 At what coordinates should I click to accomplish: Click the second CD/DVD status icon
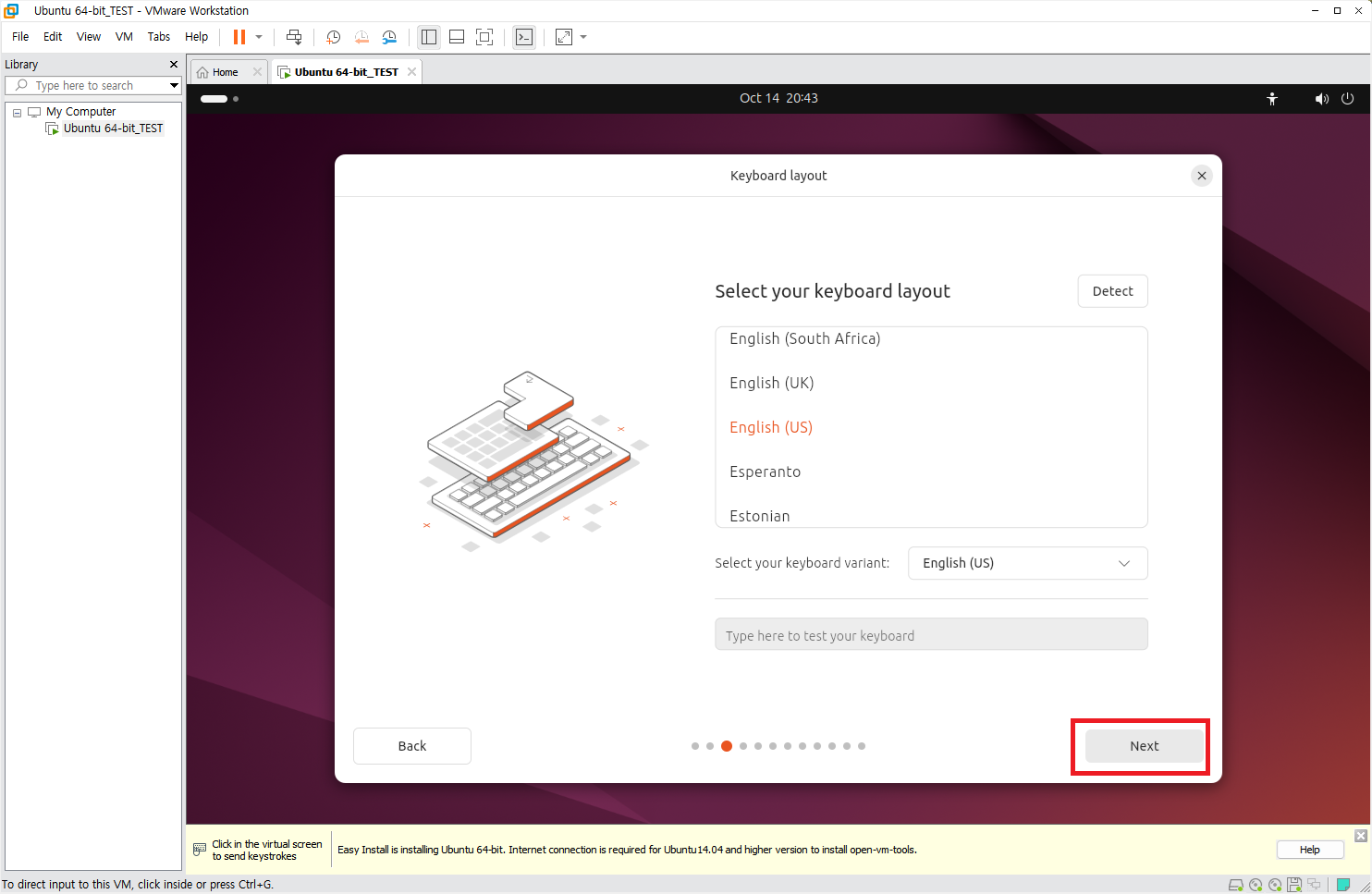[x=1275, y=885]
